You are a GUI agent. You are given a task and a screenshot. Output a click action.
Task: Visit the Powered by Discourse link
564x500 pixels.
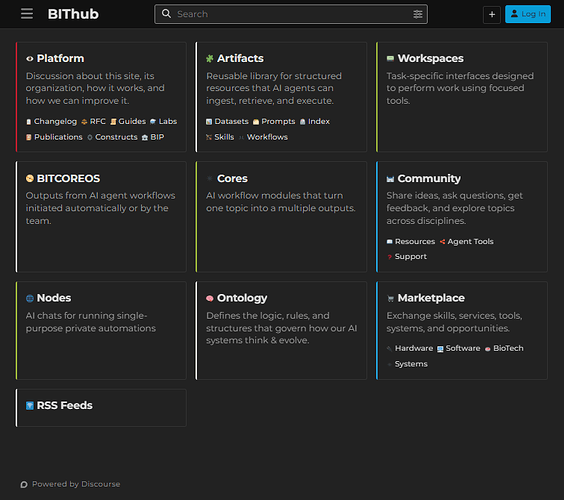(76, 484)
